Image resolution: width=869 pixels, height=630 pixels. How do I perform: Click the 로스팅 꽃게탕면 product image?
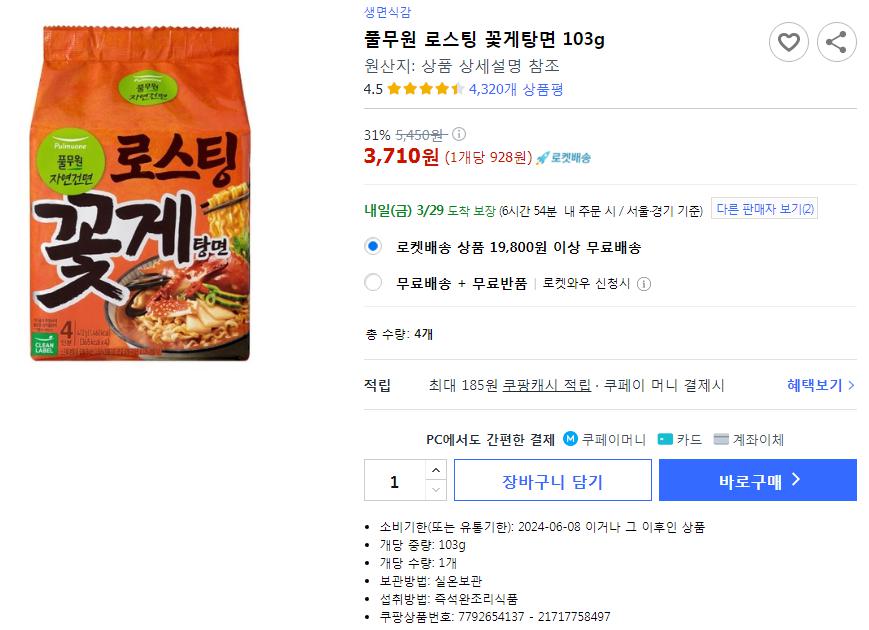(140, 195)
